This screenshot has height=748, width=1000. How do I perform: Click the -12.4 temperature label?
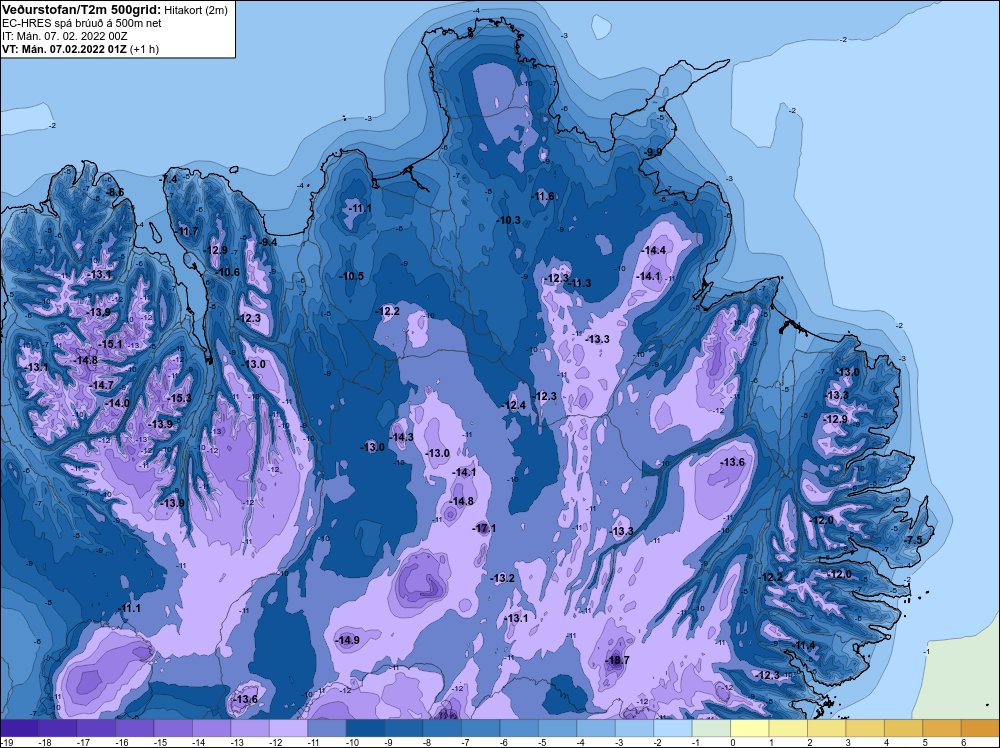tap(515, 405)
